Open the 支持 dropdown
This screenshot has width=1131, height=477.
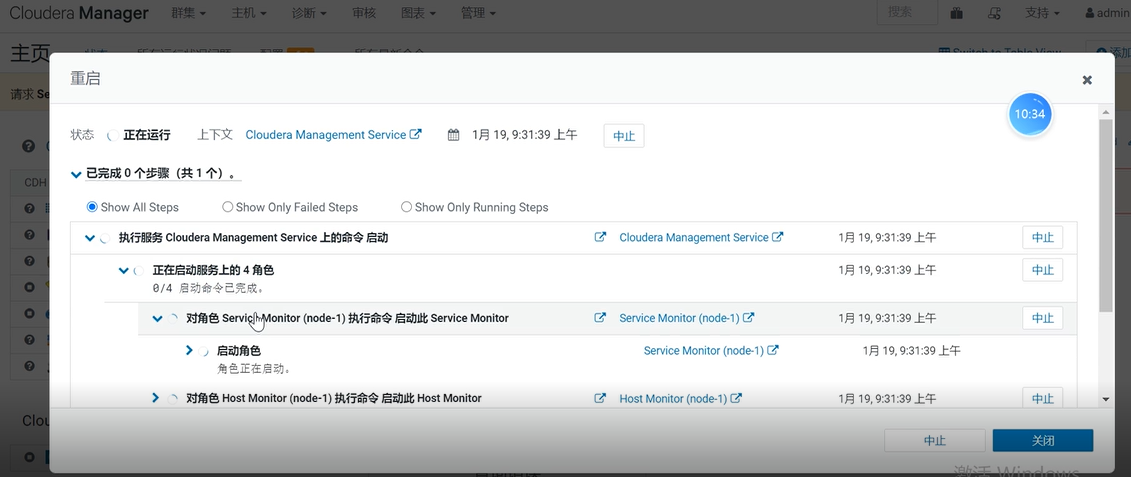pos(1042,13)
